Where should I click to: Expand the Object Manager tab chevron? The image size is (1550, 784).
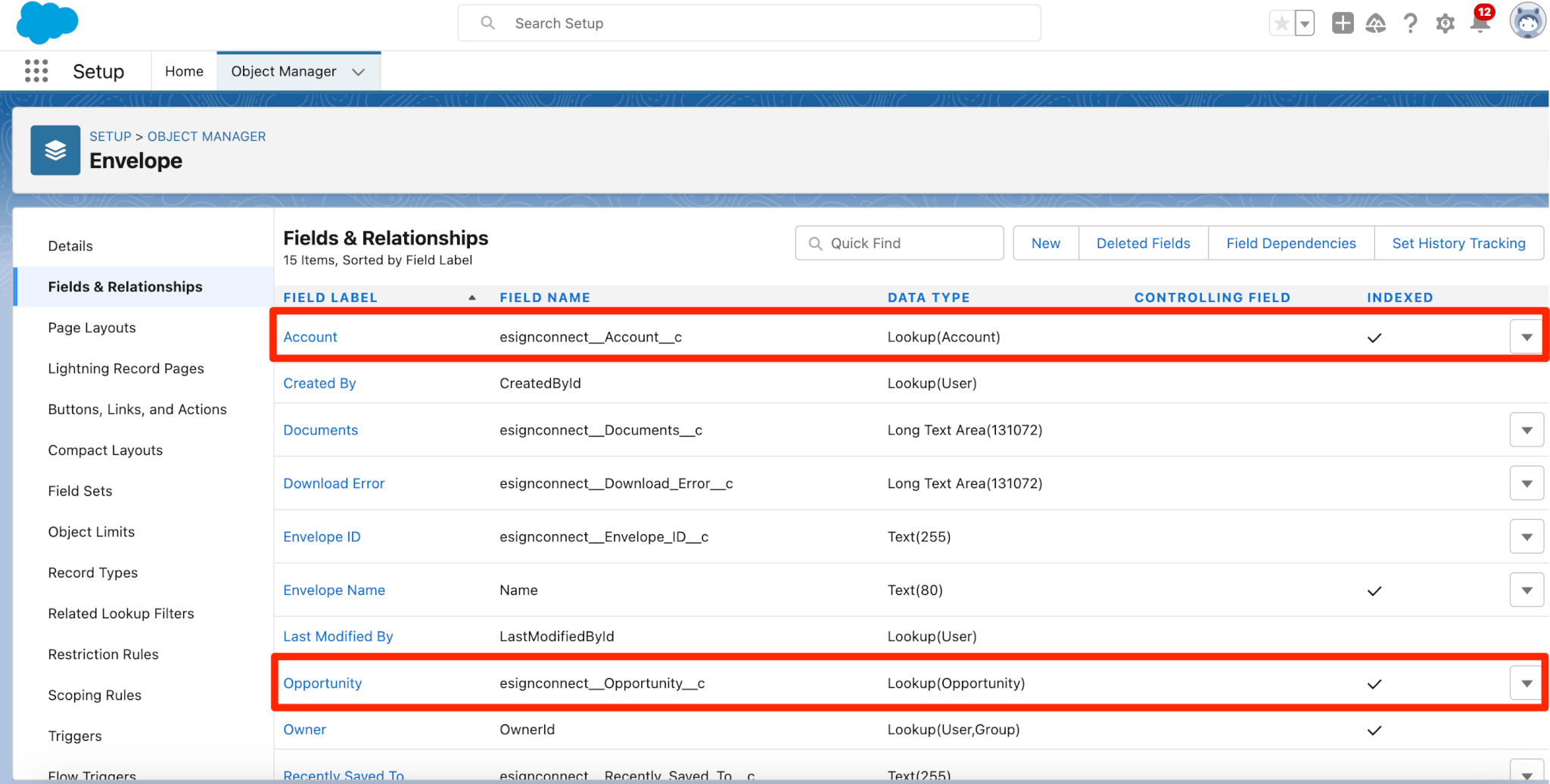pos(359,72)
